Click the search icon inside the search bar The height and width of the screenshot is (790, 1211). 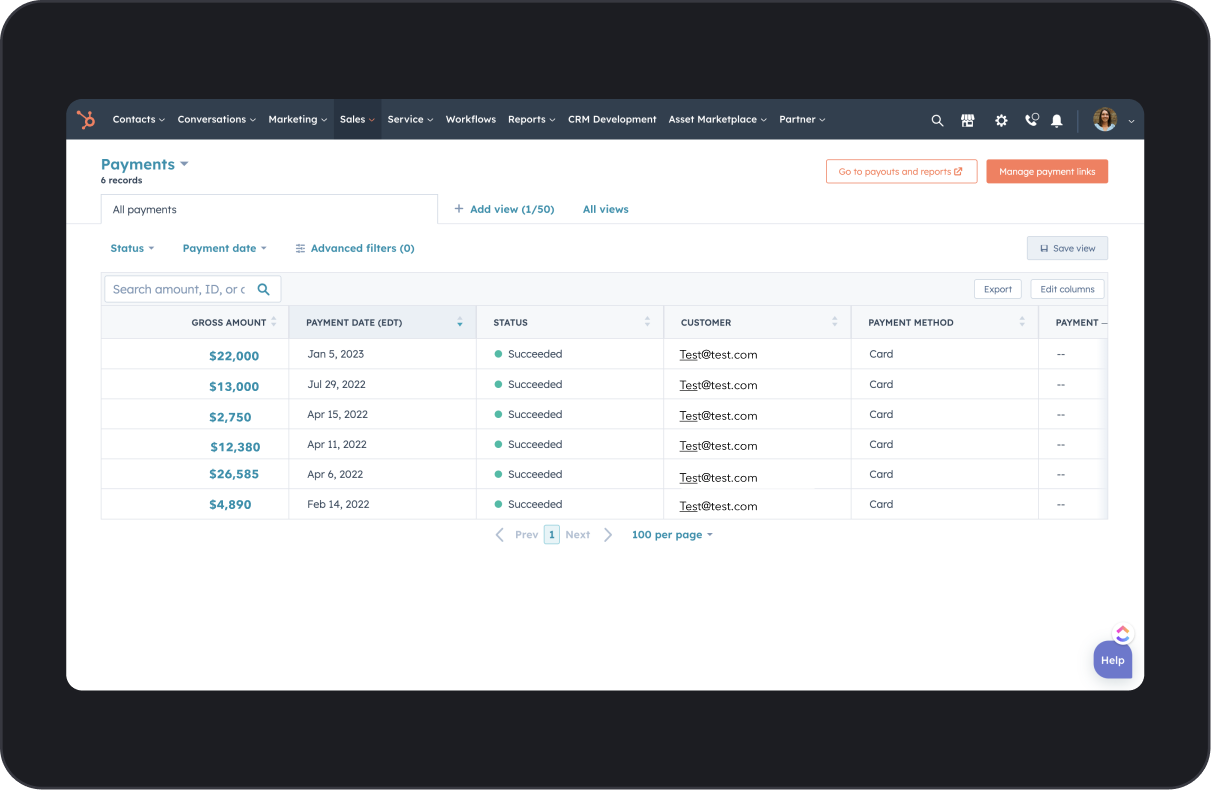[x=263, y=288]
